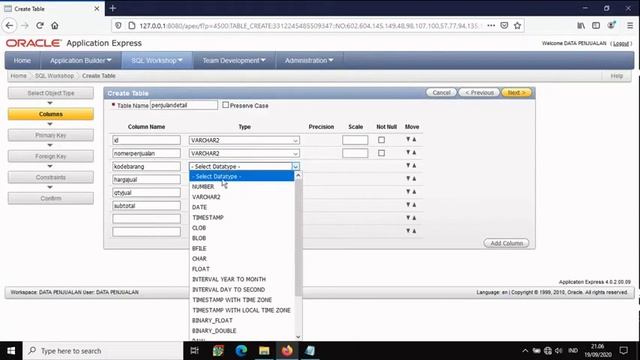Open Firefox hamburger menu
Screen dimensions: 640x360
point(630,26)
